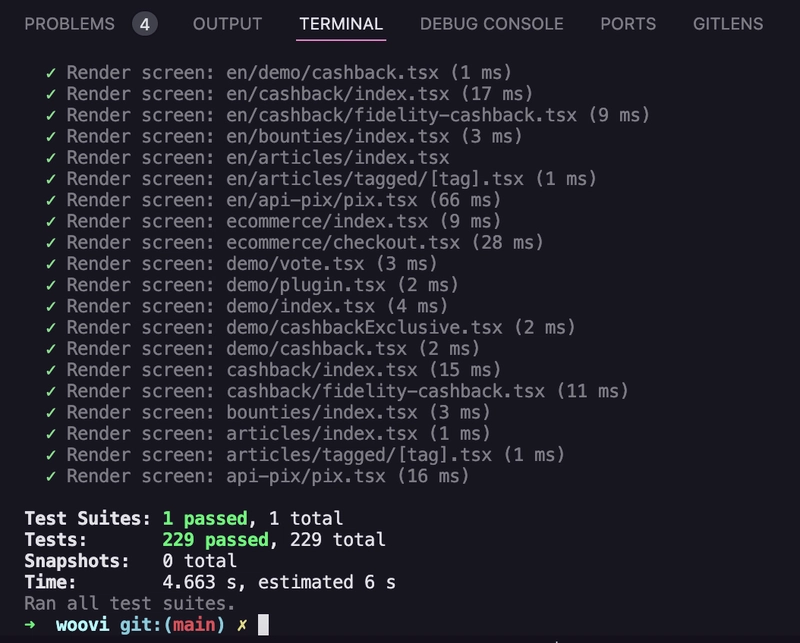This screenshot has height=643, width=800.
Task: Click the en/demo/cashback.tsx test line
Action: (279, 72)
